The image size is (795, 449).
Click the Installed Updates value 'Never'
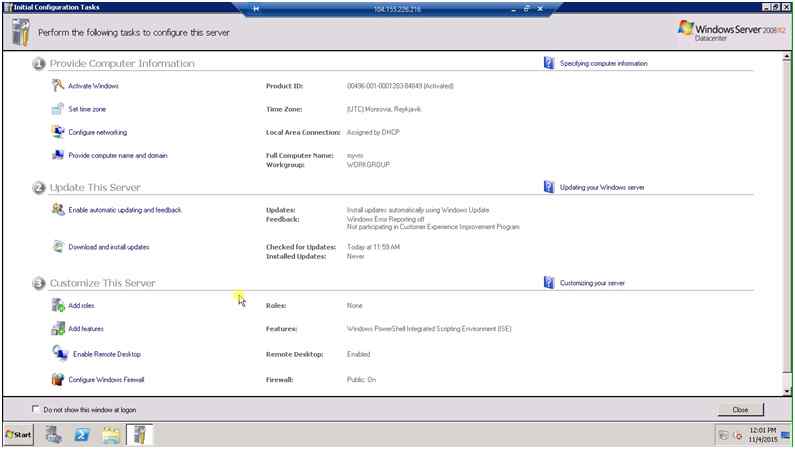(x=355, y=256)
